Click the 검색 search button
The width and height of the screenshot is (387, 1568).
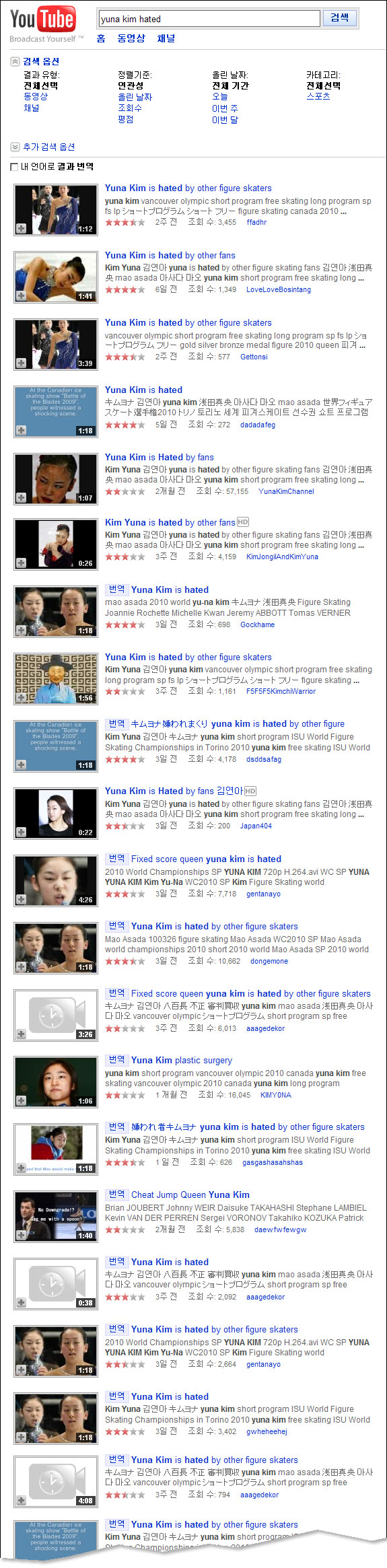pyautogui.click(x=340, y=17)
